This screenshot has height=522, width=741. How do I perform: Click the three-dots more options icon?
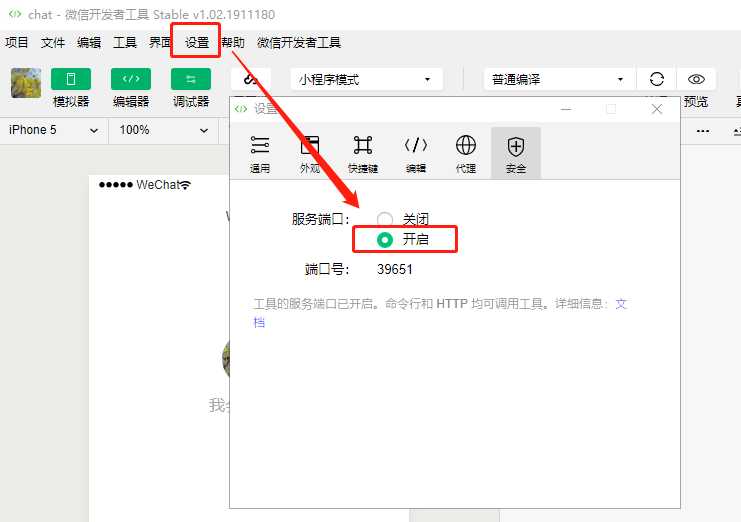[x=703, y=131]
